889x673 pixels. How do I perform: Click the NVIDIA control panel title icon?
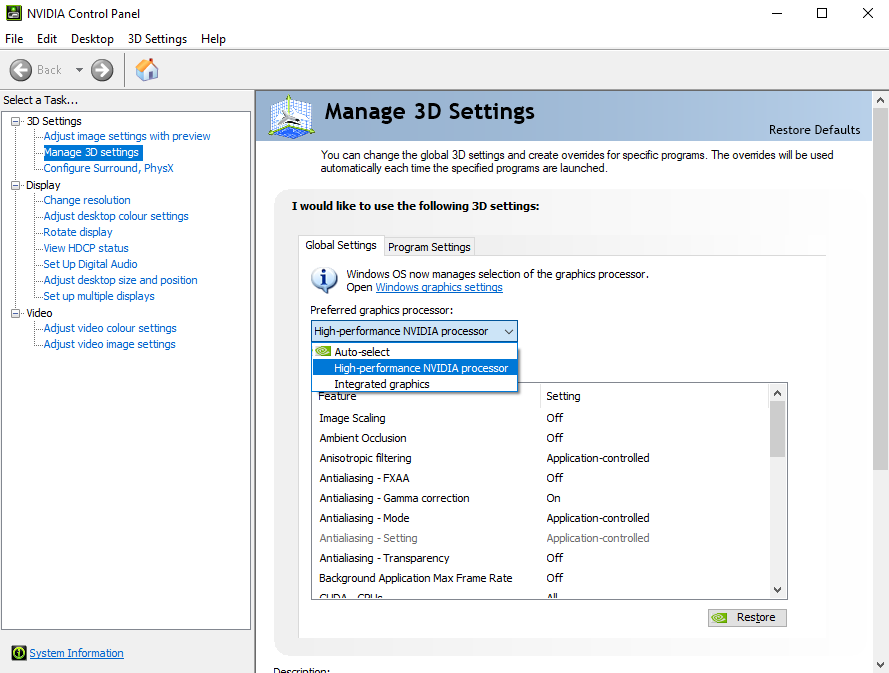pos(13,14)
